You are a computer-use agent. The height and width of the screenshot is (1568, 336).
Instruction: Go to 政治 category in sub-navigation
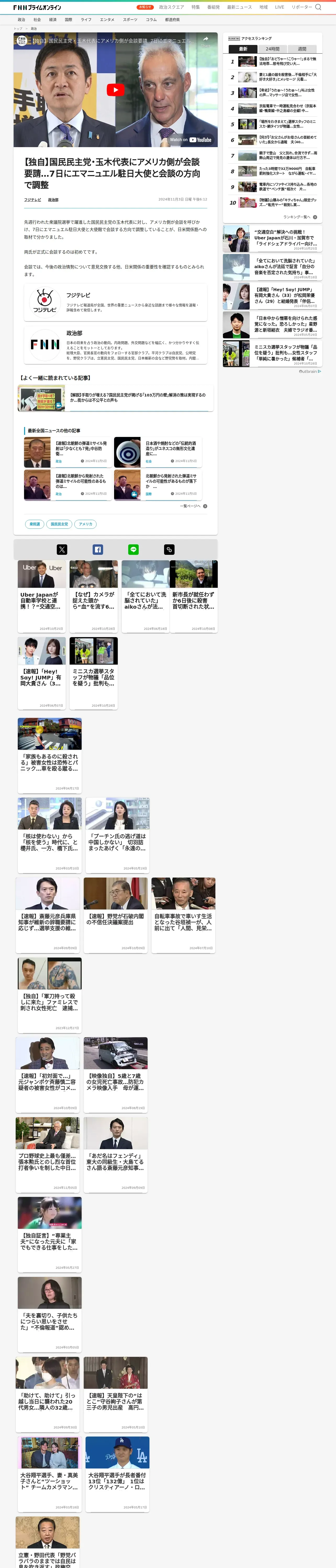click(x=21, y=20)
